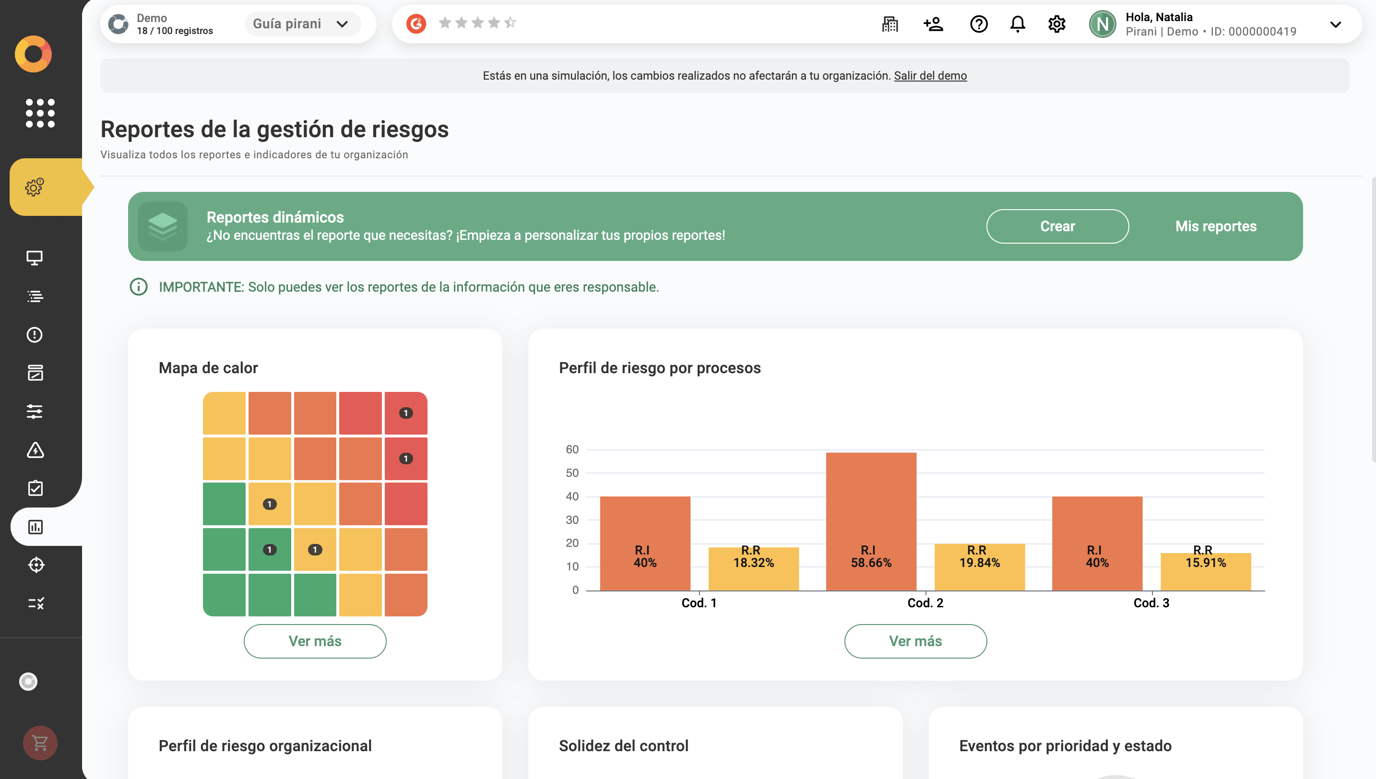Image resolution: width=1376 pixels, height=779 pixels.
Task: Click the clipboard checkmark icon in sidebar
Action: (34, 488)
